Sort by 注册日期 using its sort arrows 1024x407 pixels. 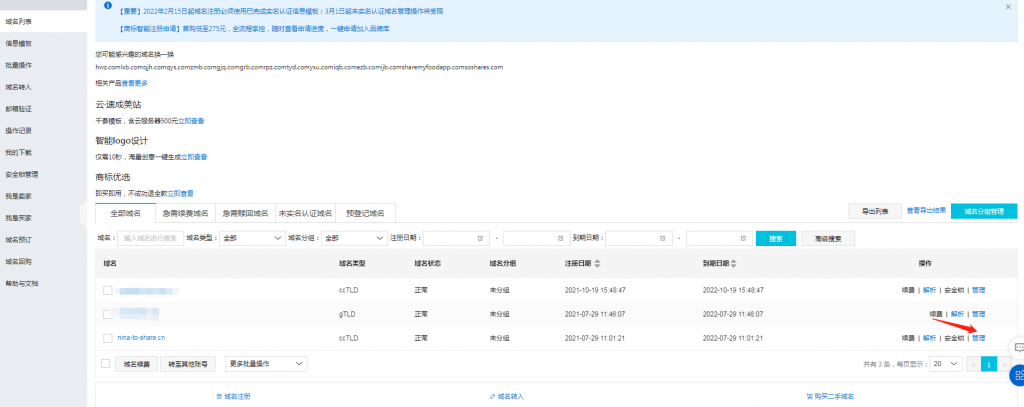(597, 263)
